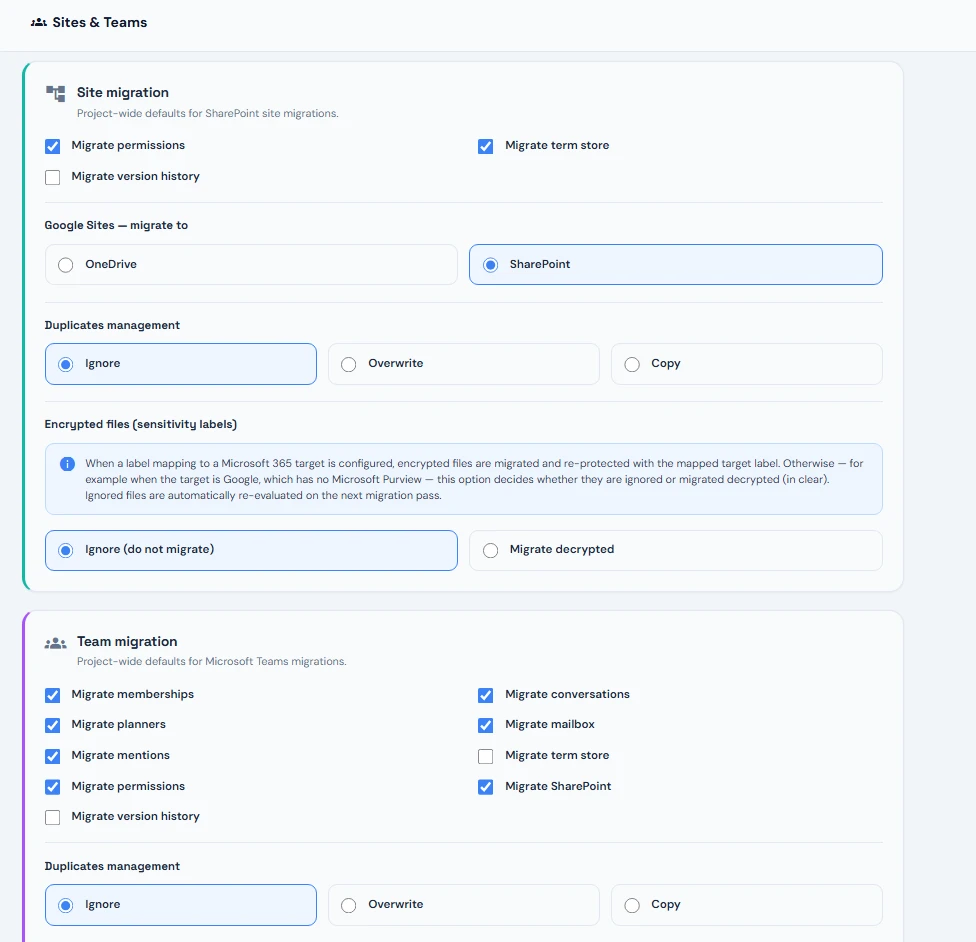976x942 pixels.
Task: Click 'Google Sites — migrate to' label
Action: click(x=116, y=225)
